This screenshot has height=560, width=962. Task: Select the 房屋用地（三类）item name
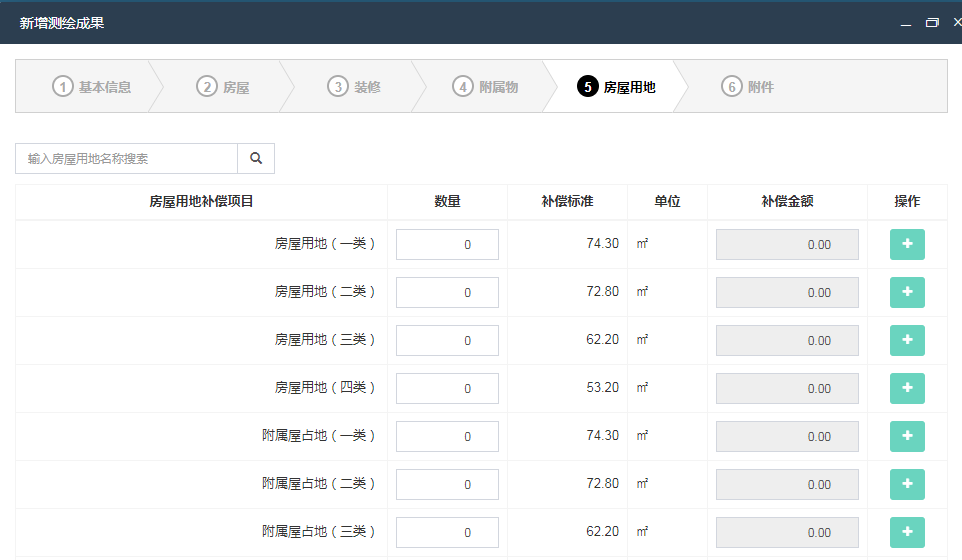click(325, 339)
